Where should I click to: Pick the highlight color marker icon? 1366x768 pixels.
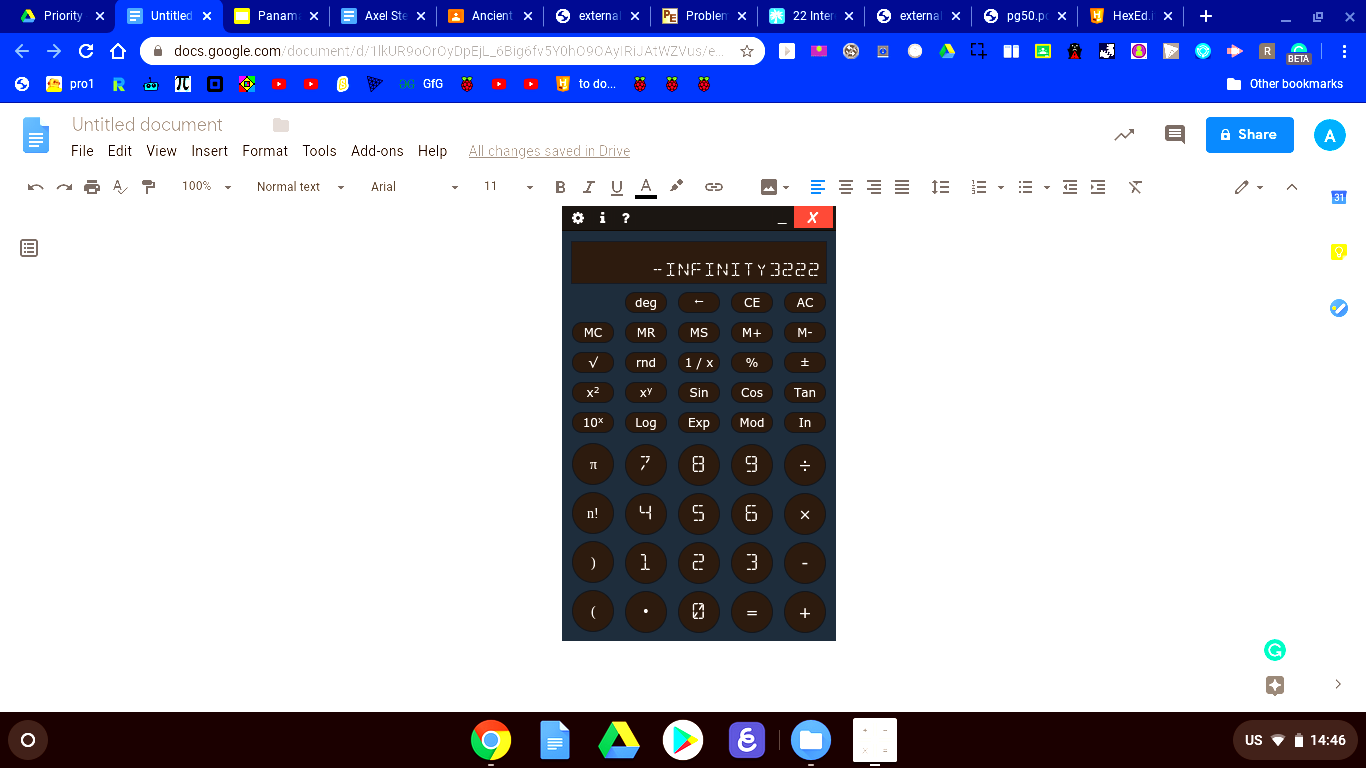677,186
